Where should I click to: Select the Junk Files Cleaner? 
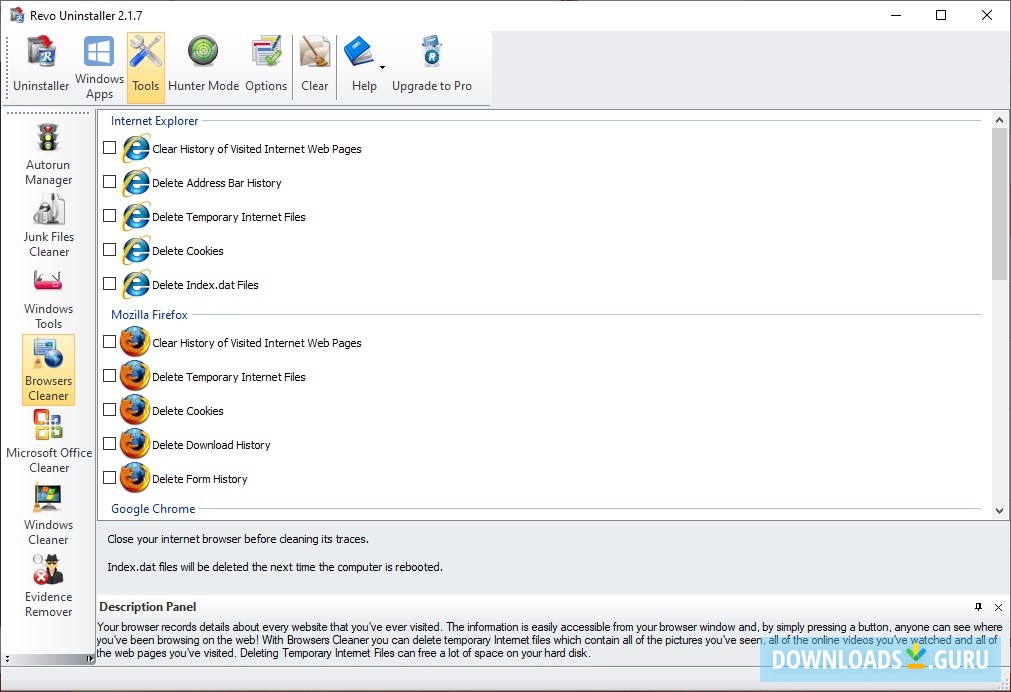[47, 222]
